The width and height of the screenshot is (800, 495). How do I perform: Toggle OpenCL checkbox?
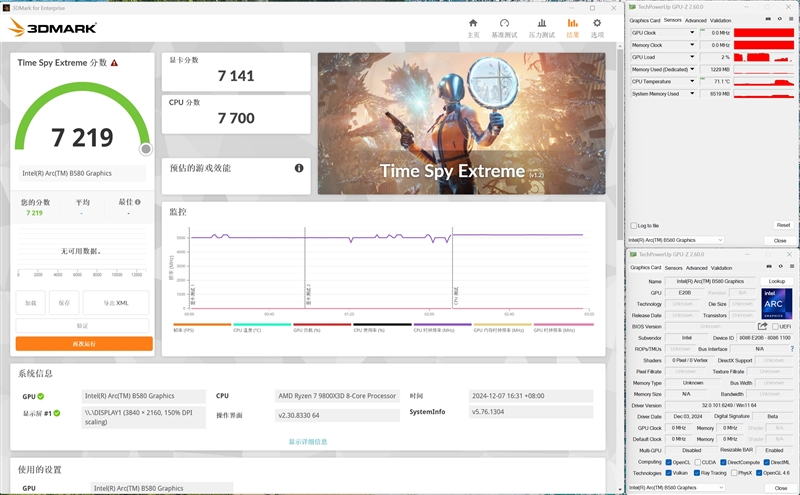click(x=668, y=462)
